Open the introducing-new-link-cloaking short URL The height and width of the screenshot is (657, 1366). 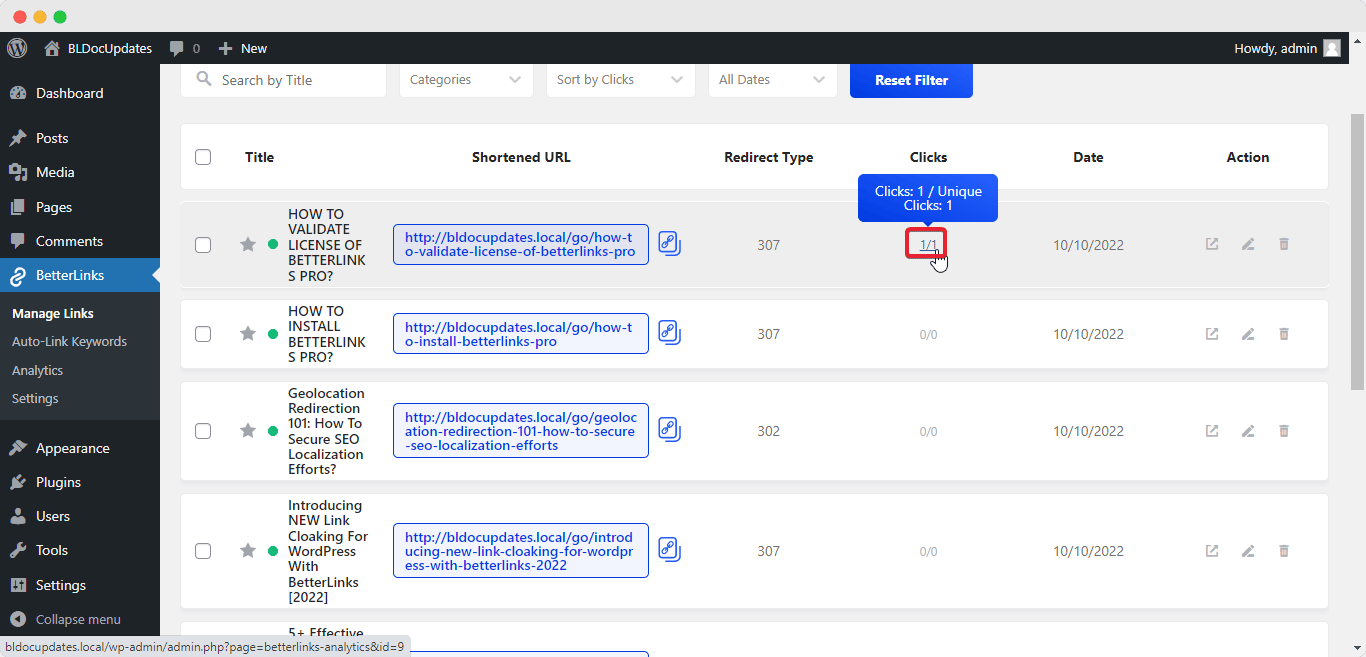click(x=521, y=551)
